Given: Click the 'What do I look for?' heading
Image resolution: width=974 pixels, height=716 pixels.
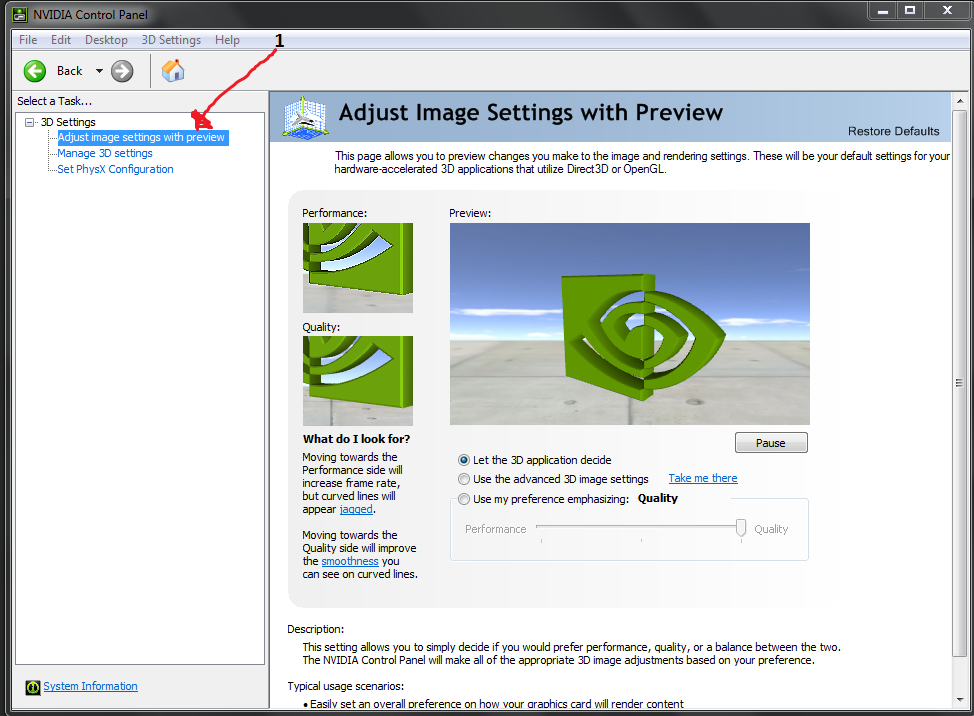Looking at the screenshot, I should [357, 439].
